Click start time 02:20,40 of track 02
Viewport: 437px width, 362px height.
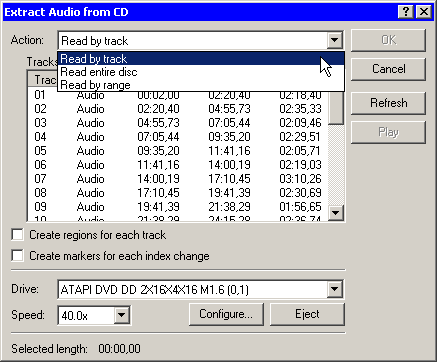[x=158, y=109]
